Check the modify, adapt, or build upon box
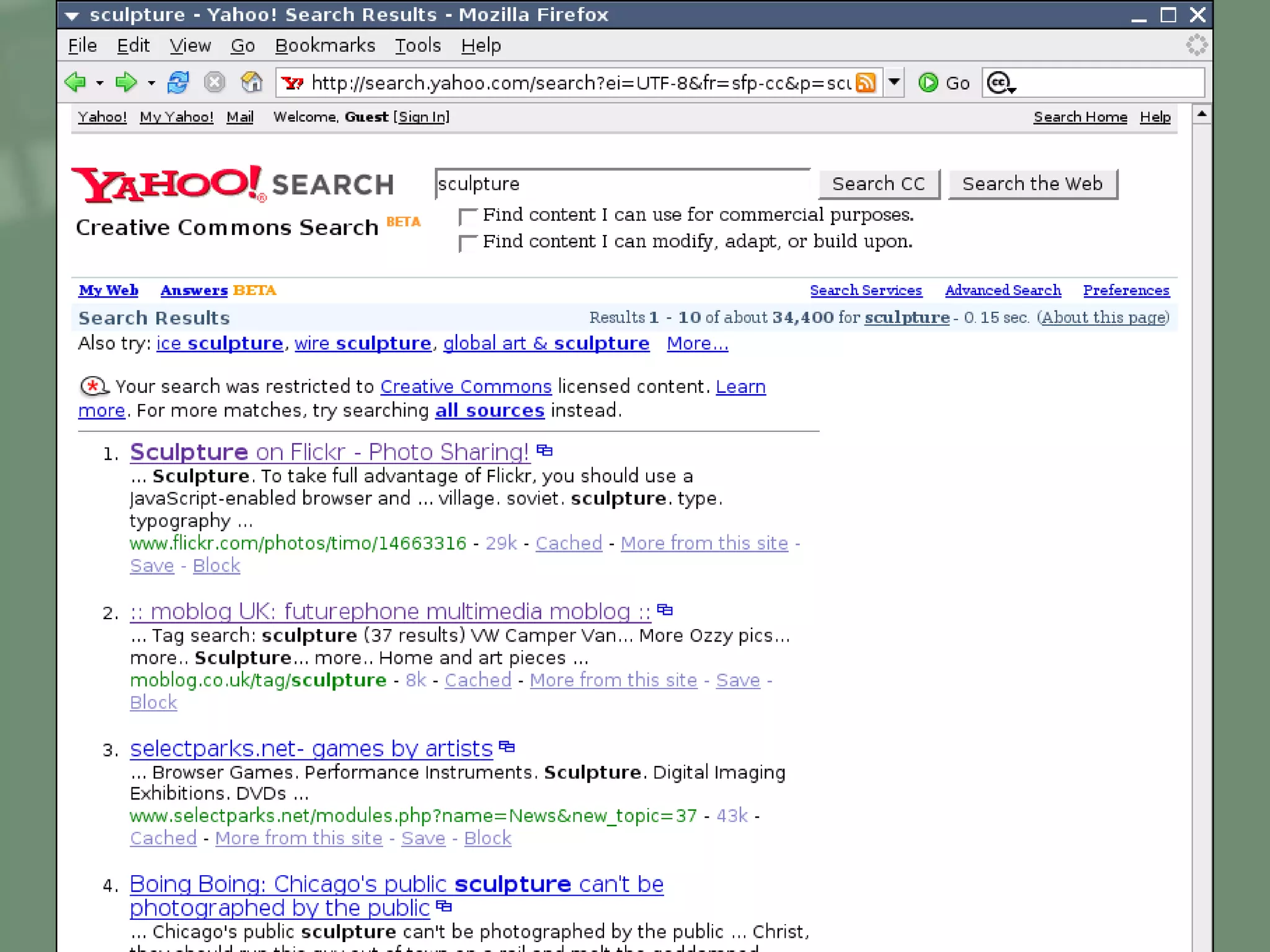 coord(468,243)
